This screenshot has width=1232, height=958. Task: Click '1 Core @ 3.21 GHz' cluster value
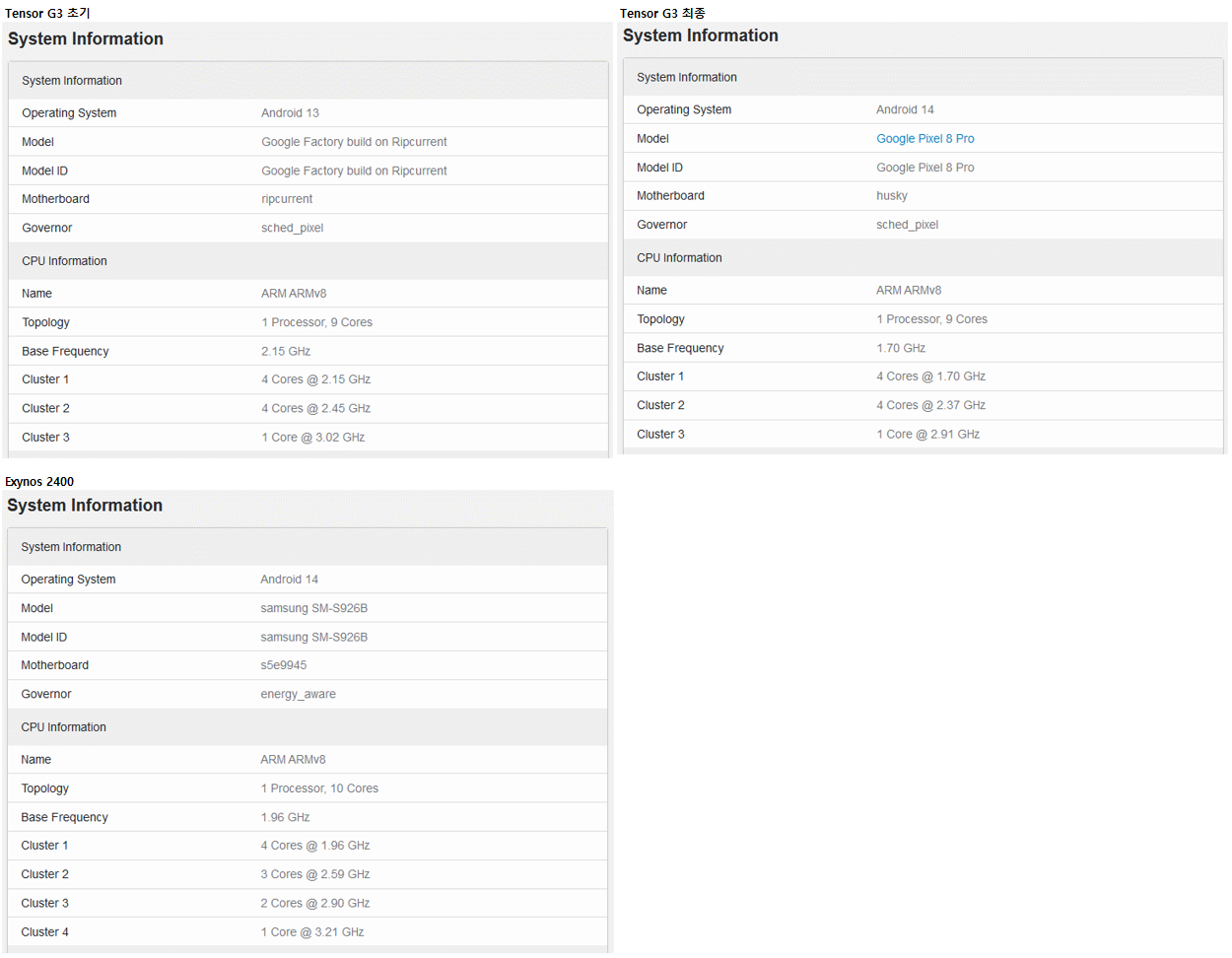click(x=311, y=932)
